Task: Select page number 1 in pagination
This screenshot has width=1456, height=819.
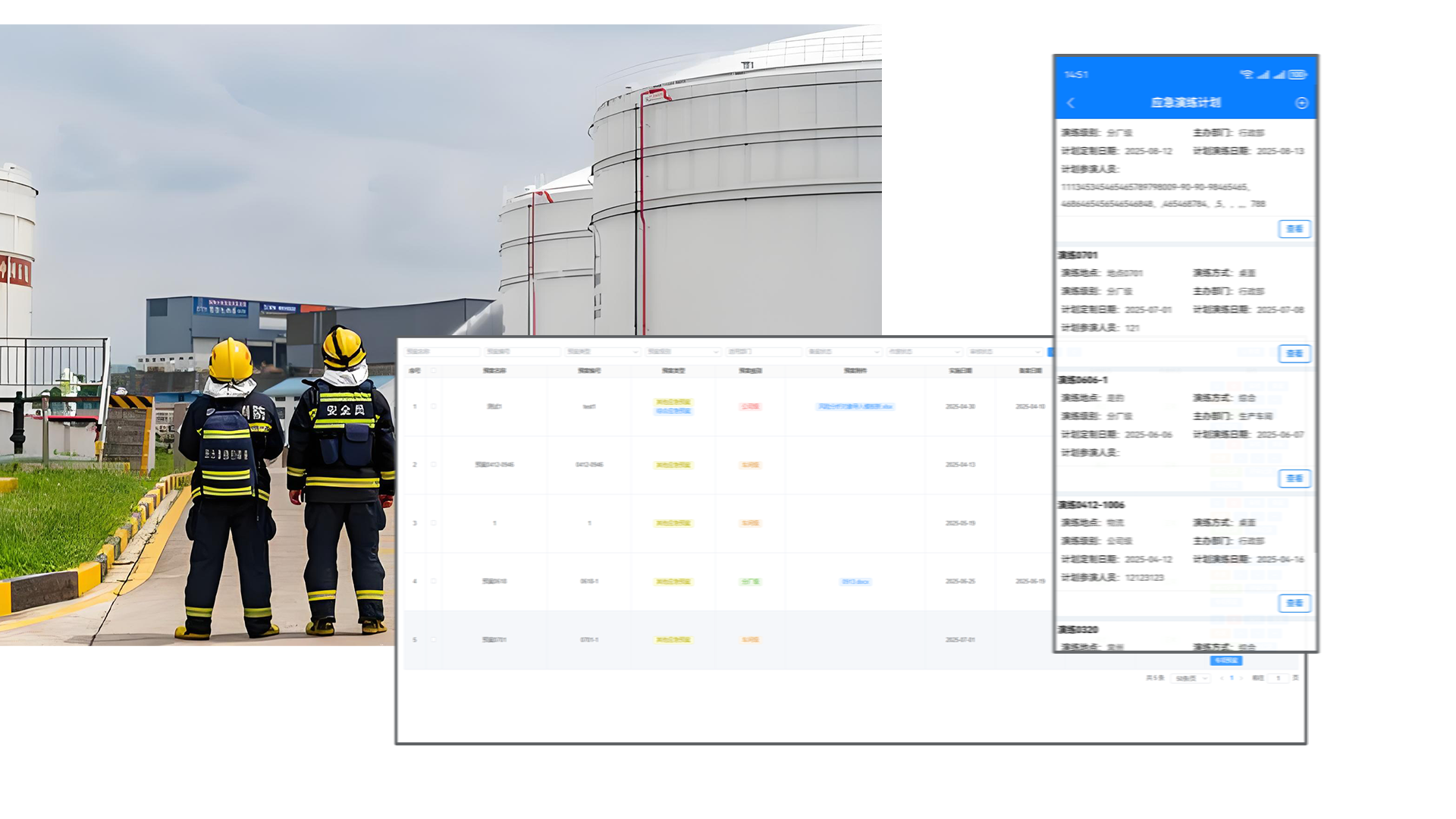Action: 1231,678
